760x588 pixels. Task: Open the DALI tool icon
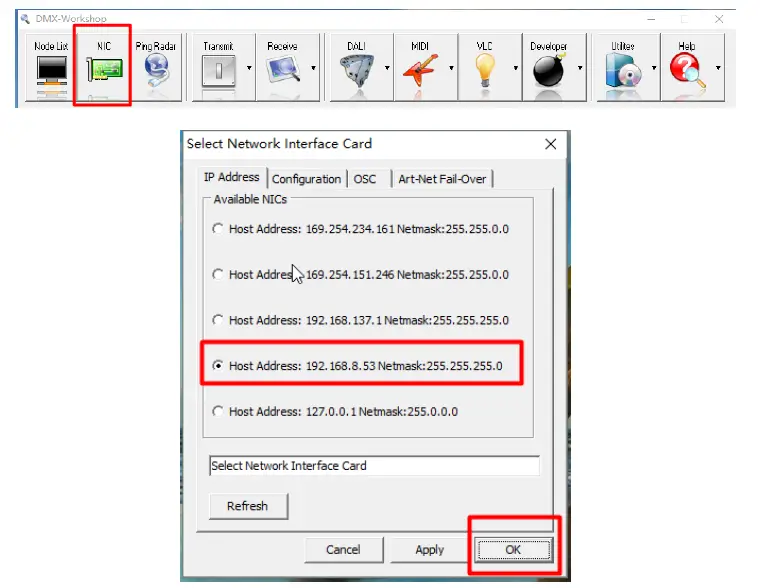(357, 71)
